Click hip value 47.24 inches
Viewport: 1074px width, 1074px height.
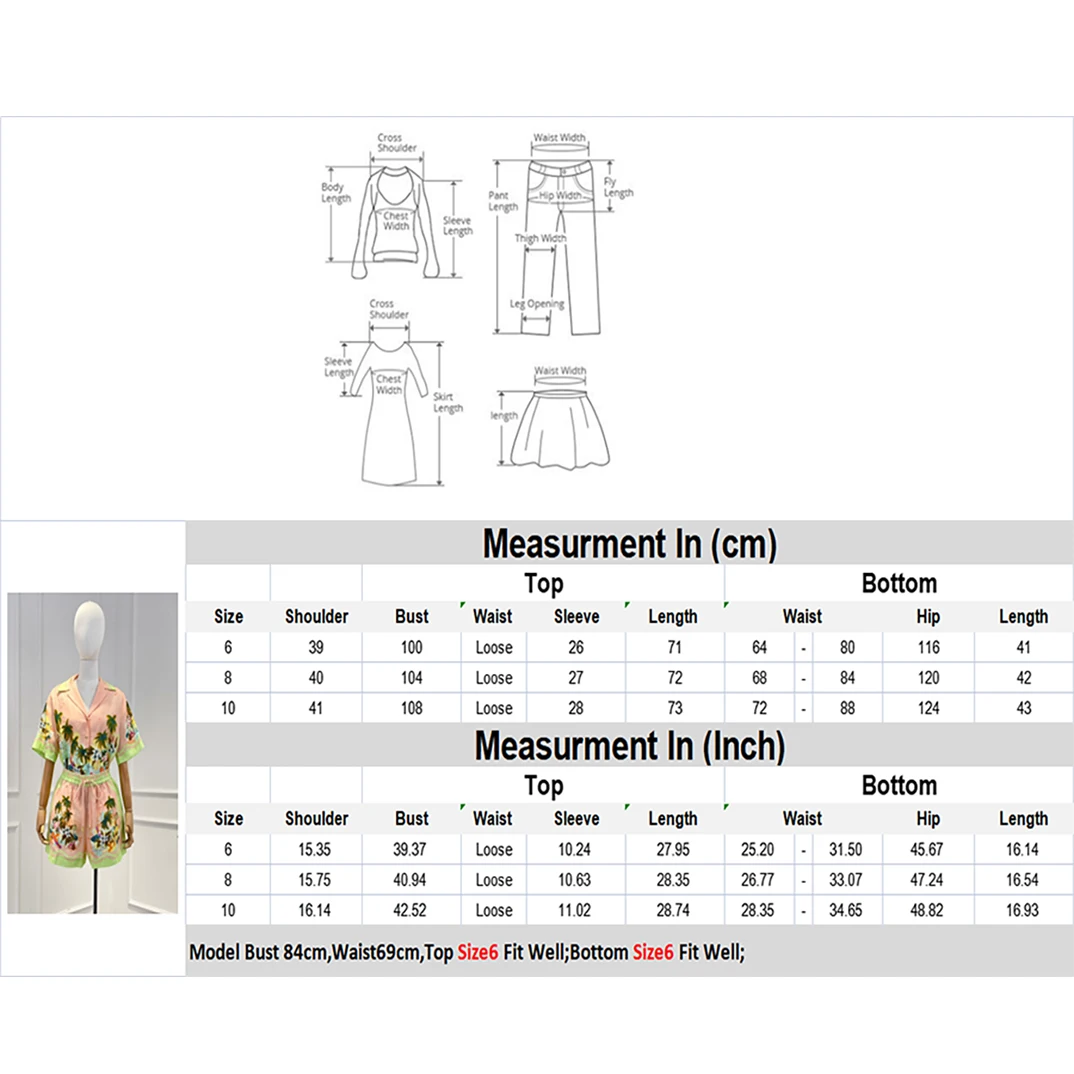pyautogui.click(x=927, y=880)
